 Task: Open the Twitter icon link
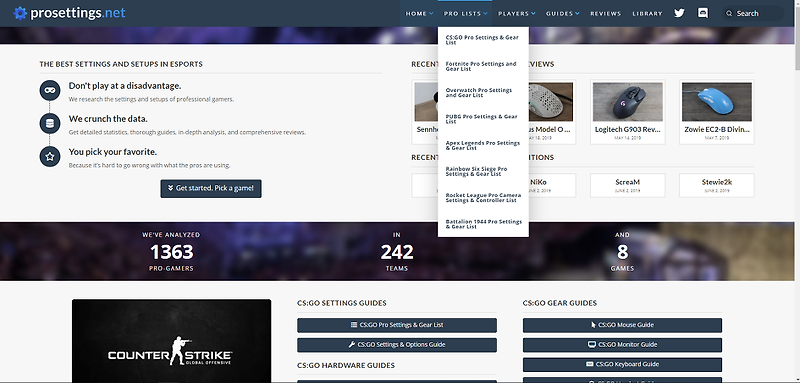(679, 13)
